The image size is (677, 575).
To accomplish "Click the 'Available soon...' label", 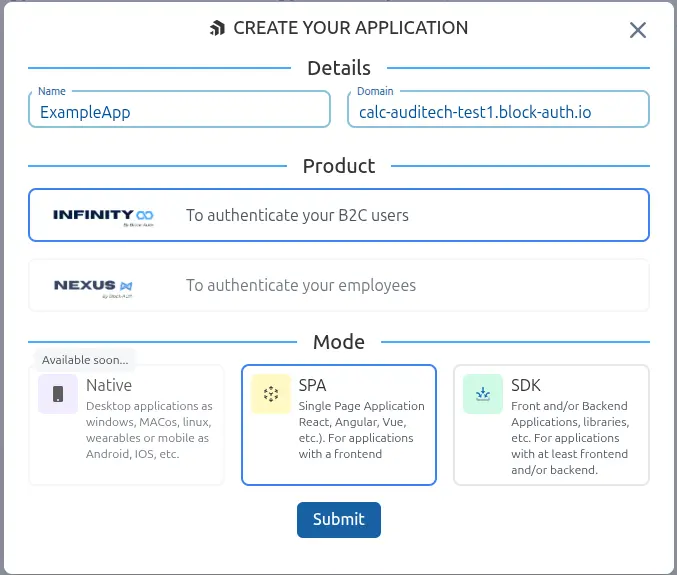I will (85, 360).
